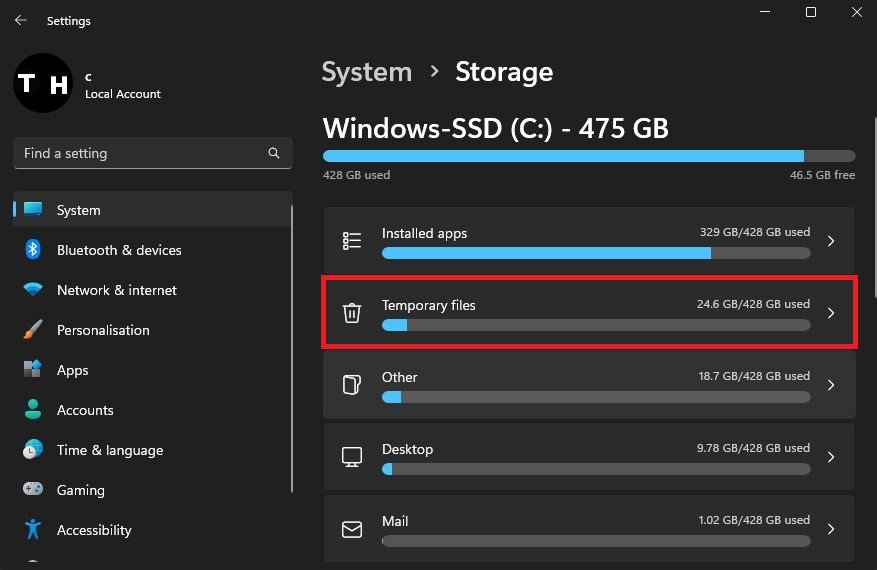
Task: Click the Windows-SSD storage usage bar
Action: pyautogui.click(x=589, y=156)
